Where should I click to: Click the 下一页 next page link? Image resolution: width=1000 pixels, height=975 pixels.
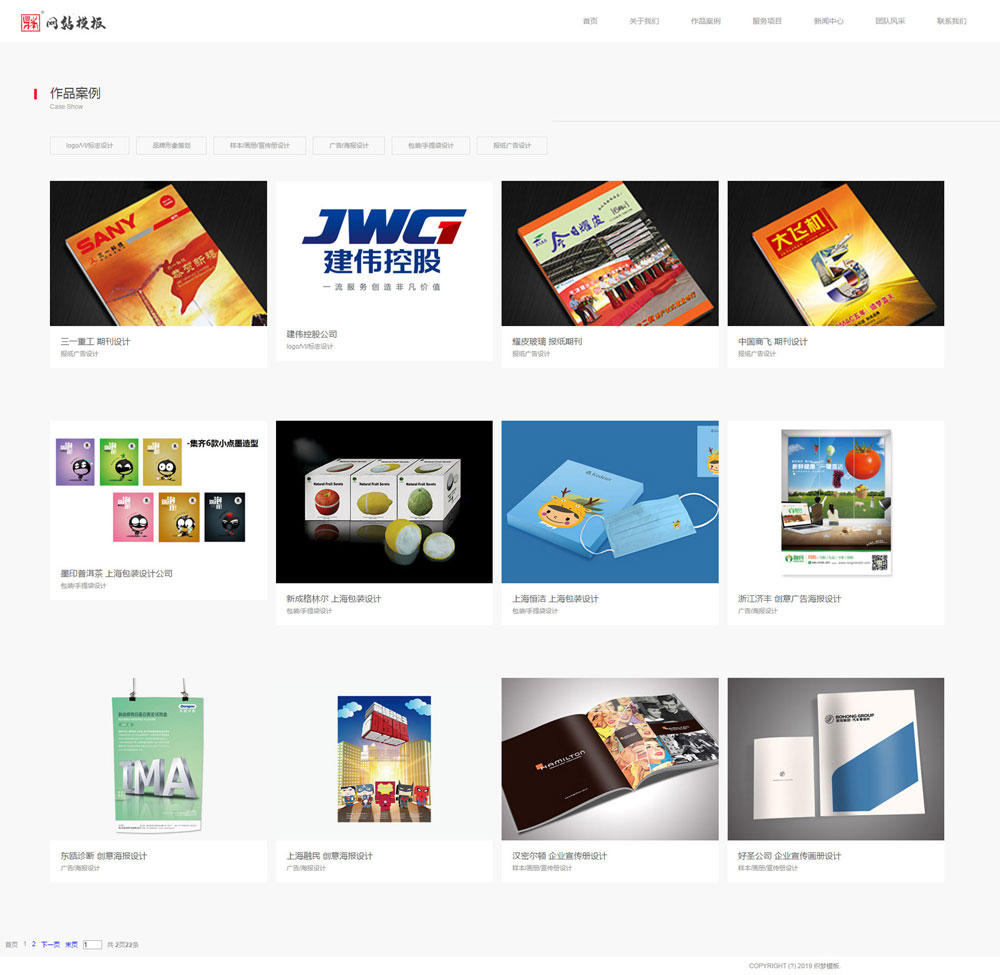pos(50,944)
